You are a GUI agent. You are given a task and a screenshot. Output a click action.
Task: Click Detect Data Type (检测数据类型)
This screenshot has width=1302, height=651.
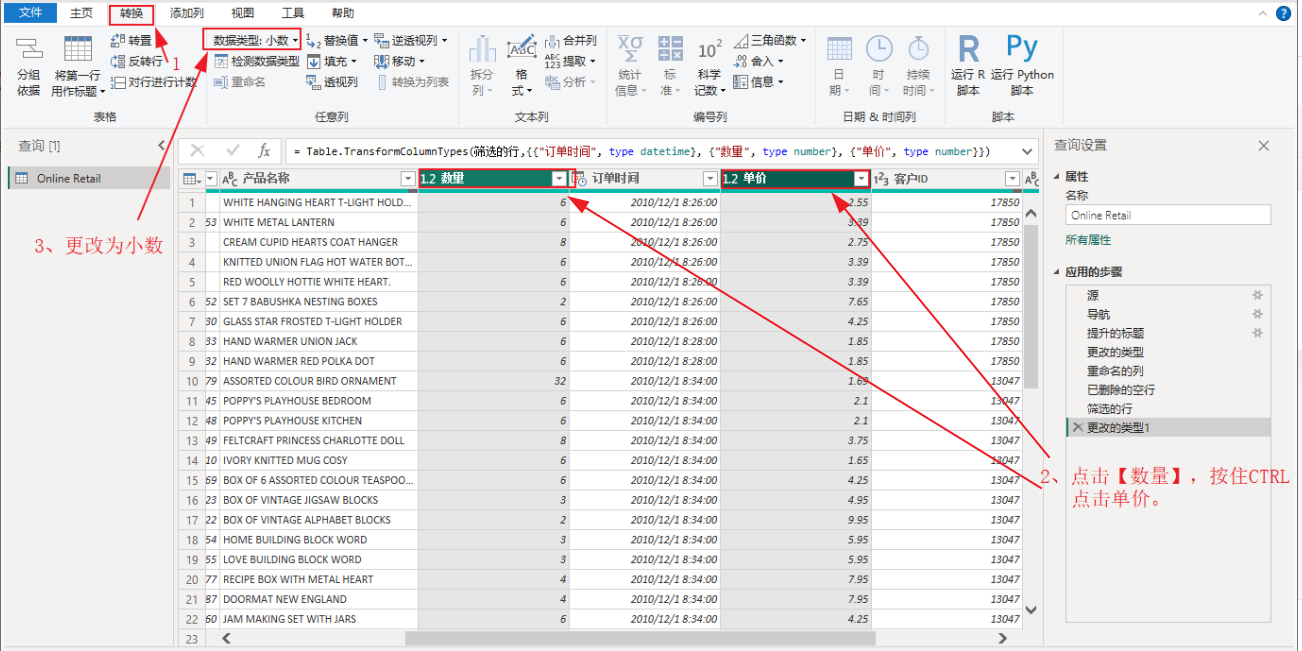tap(255, 61)
